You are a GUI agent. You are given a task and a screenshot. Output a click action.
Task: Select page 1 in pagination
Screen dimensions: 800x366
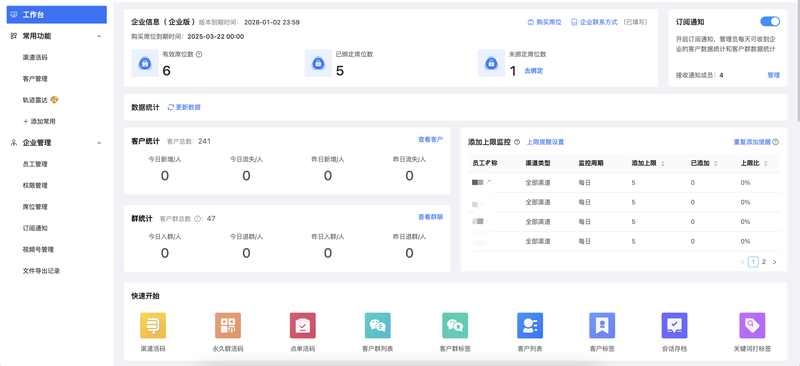(753, 262)
